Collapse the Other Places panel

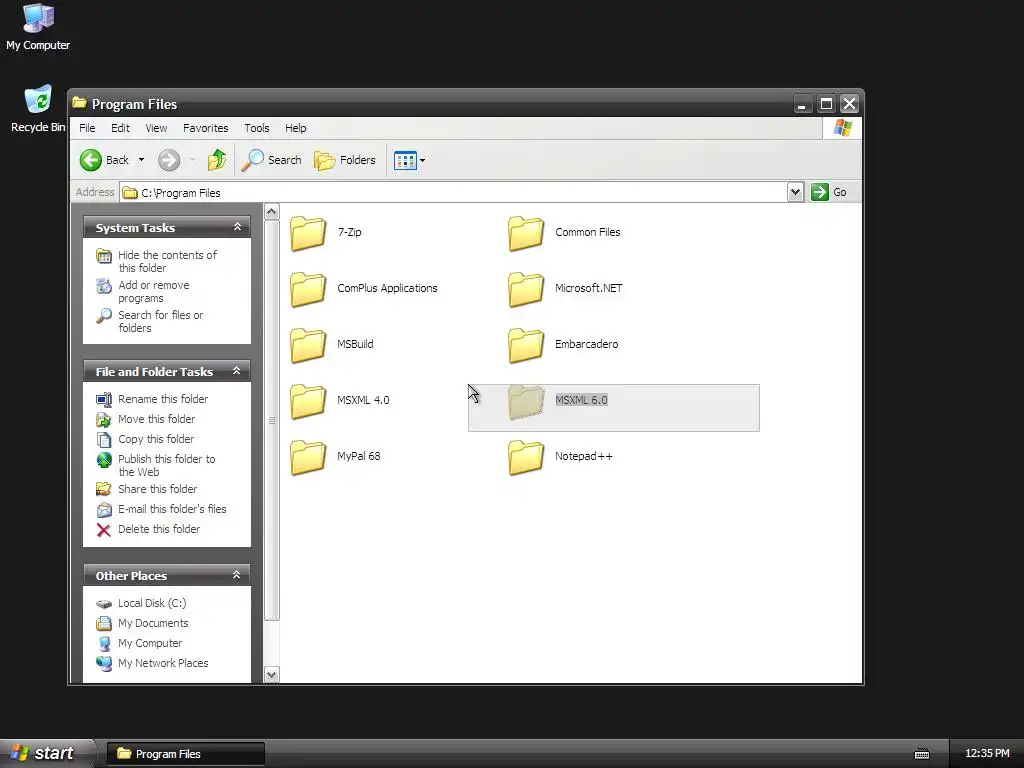click(x=236, y=575)
